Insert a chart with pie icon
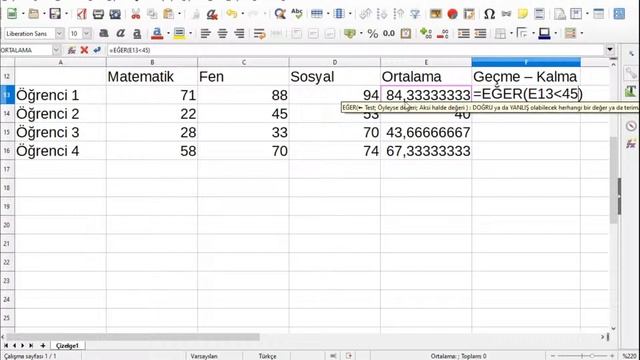The height and width of the screenshot is (360, 640). (x=452, y=14)
